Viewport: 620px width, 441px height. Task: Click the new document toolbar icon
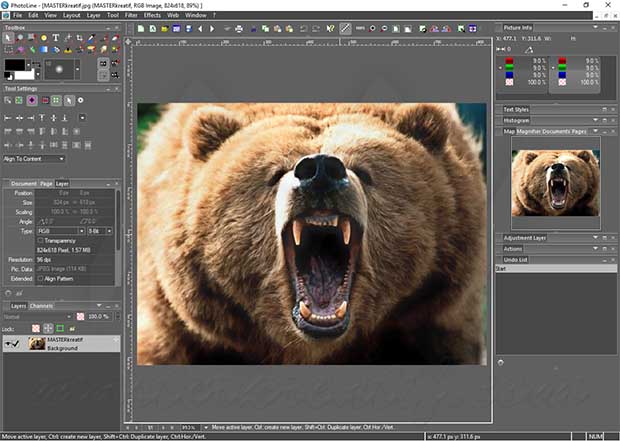coord(141,29)
